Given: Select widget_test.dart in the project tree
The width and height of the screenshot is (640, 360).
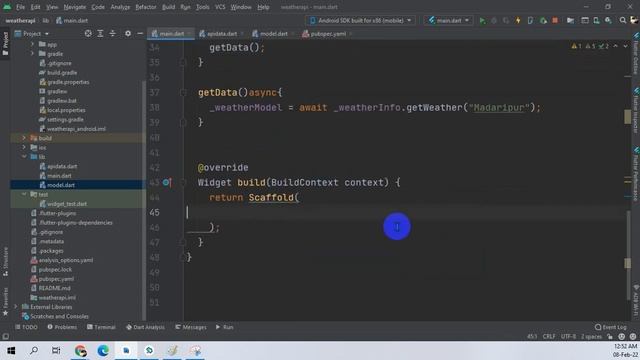Looking at the screenshot, I should 67,204.
